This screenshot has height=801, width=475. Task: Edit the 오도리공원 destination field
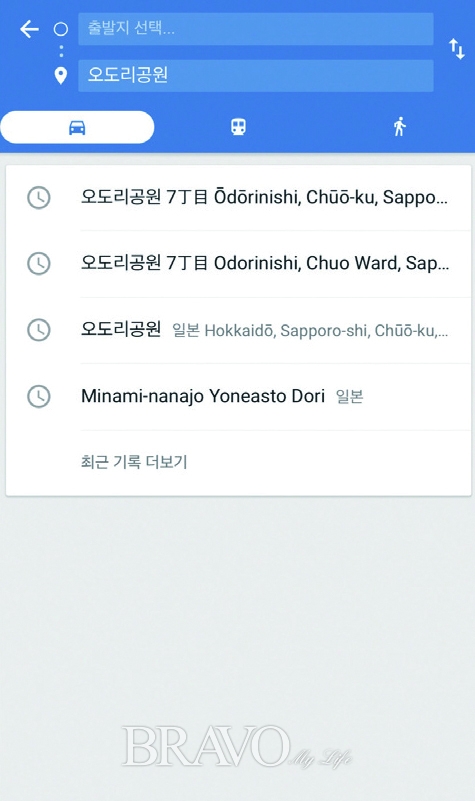(x=255, y=76)
